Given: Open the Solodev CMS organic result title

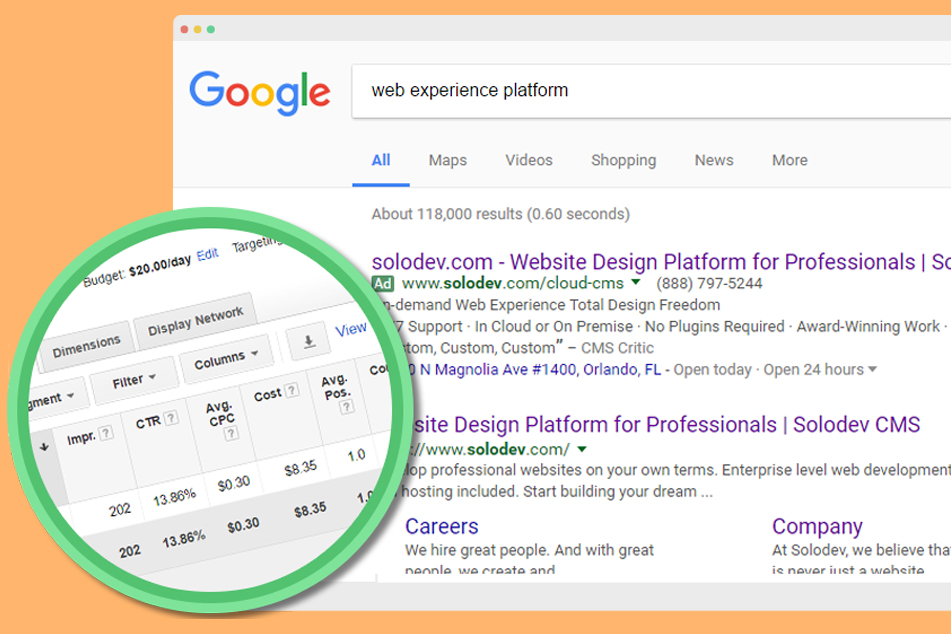Looking at the screenshot, I should pos(666,425).
